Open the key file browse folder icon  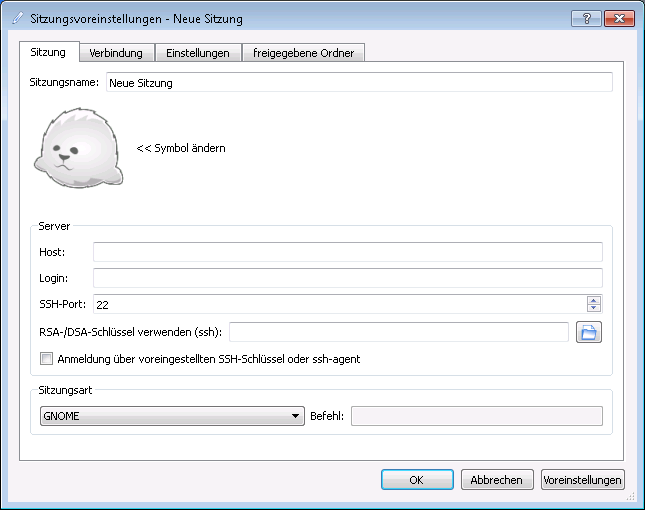tap(589, 333)
